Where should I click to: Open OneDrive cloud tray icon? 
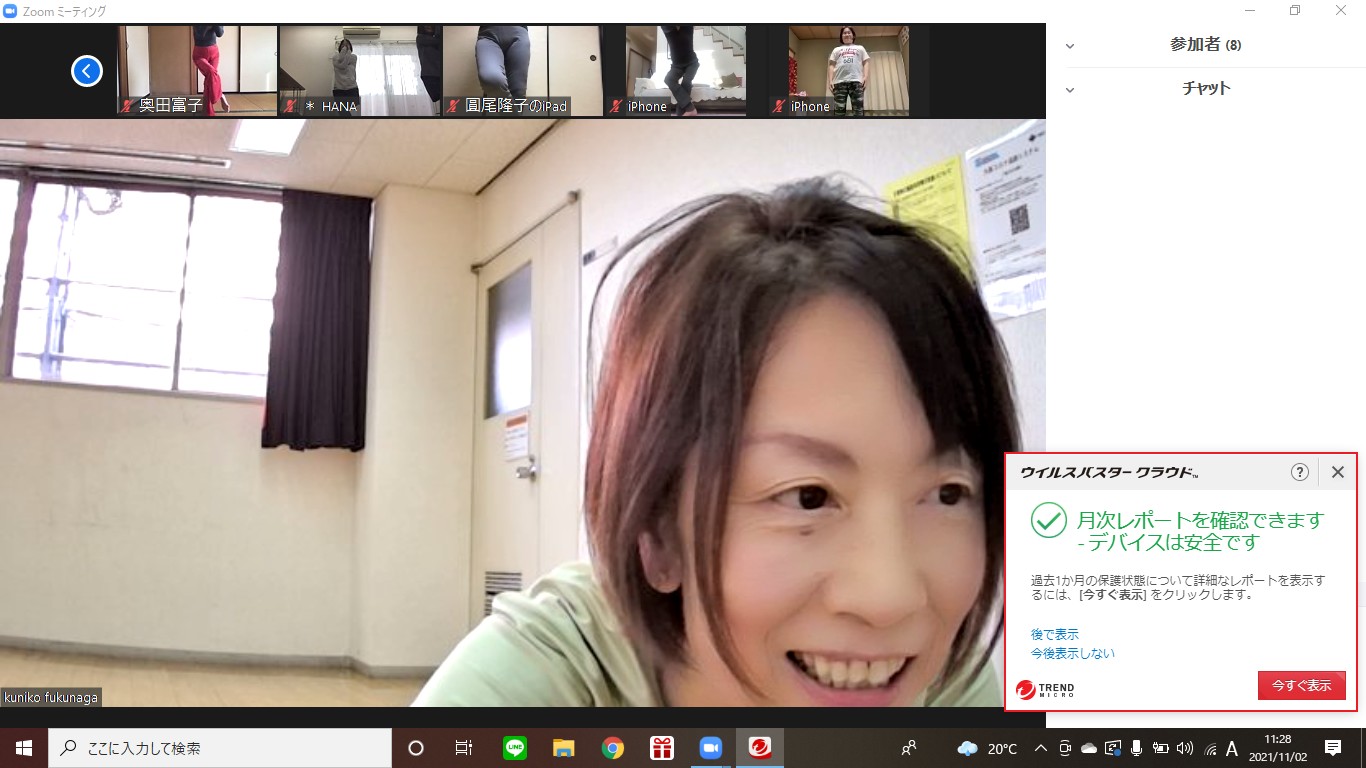pos(1089,748)
